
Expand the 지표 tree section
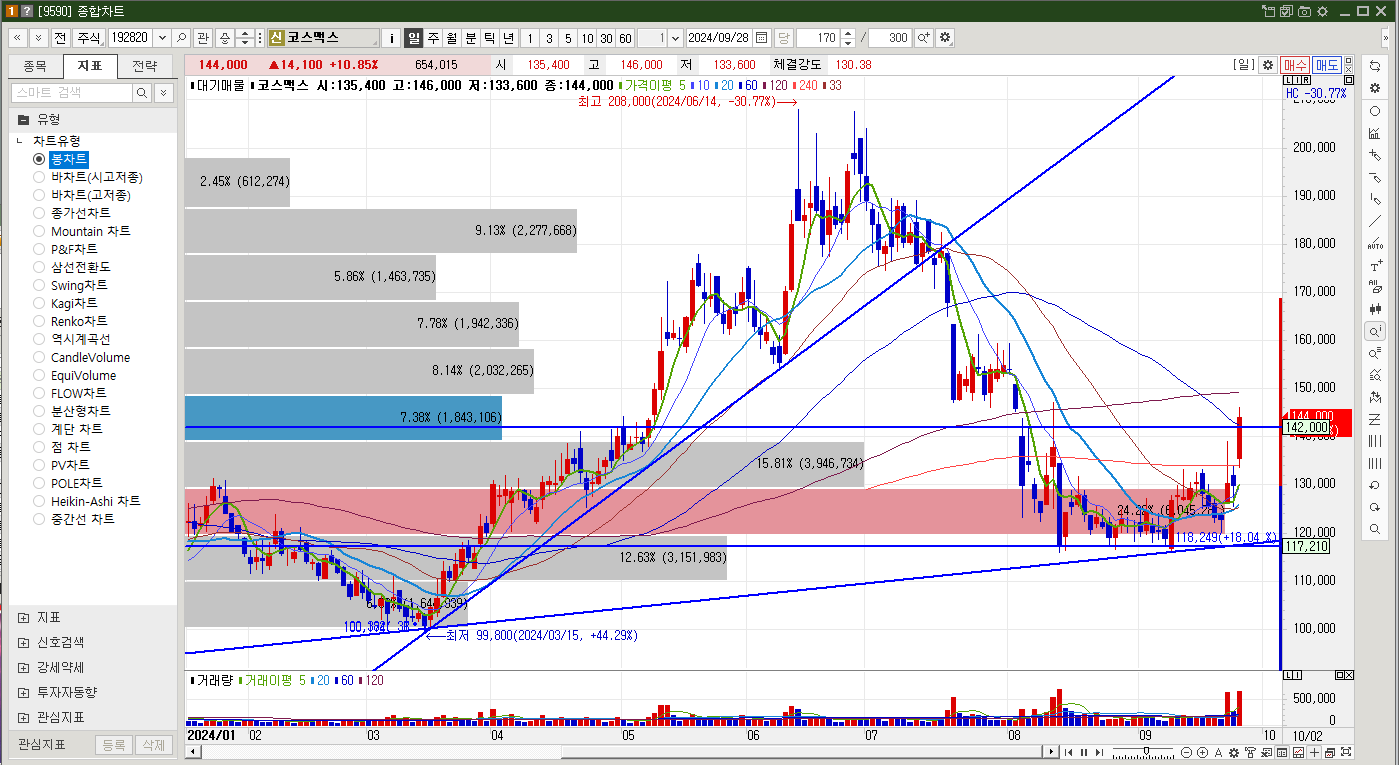23,617
